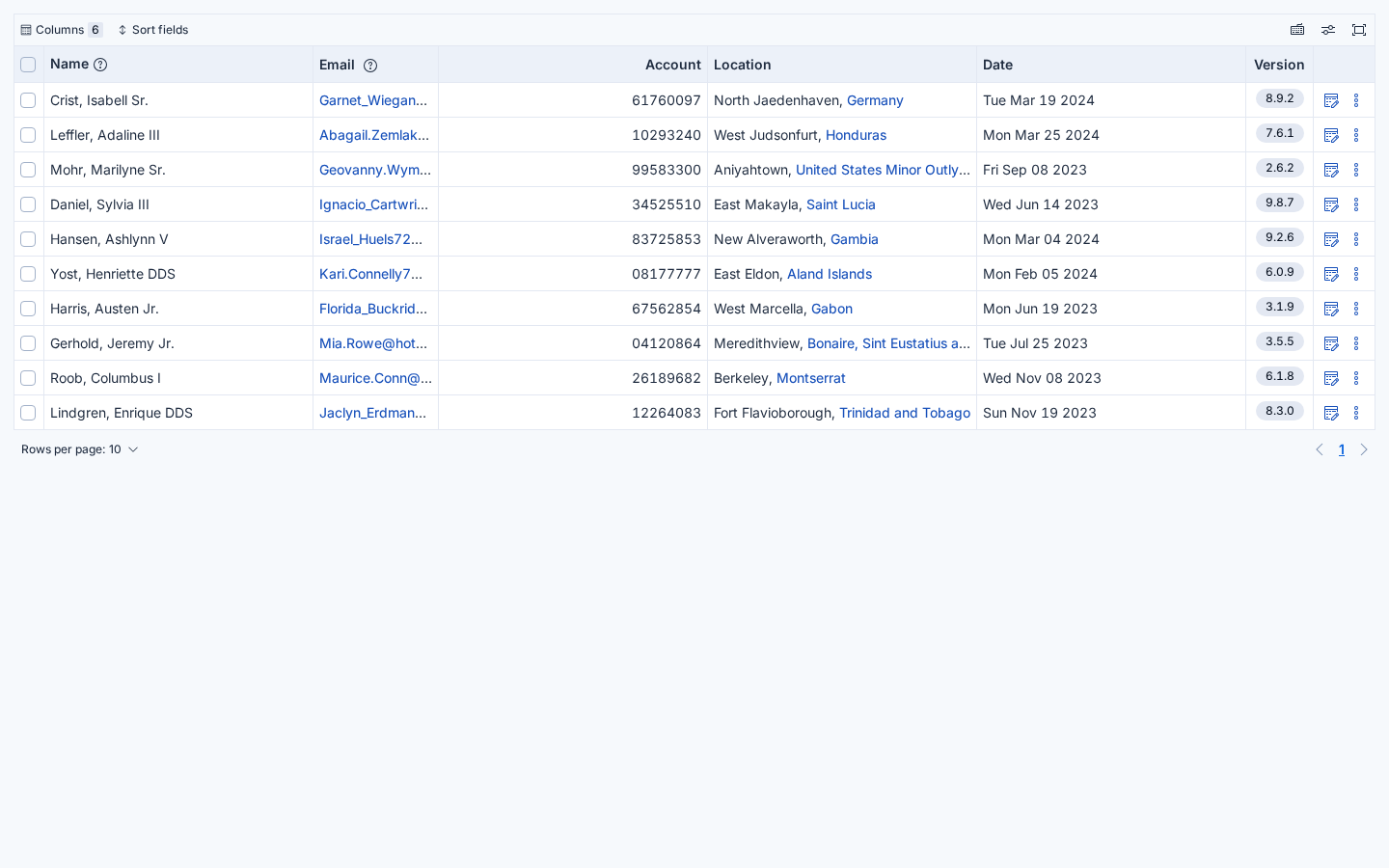
Task: Edit row for Mohr, Marilyne Sr.
Action: (1331, 170)
